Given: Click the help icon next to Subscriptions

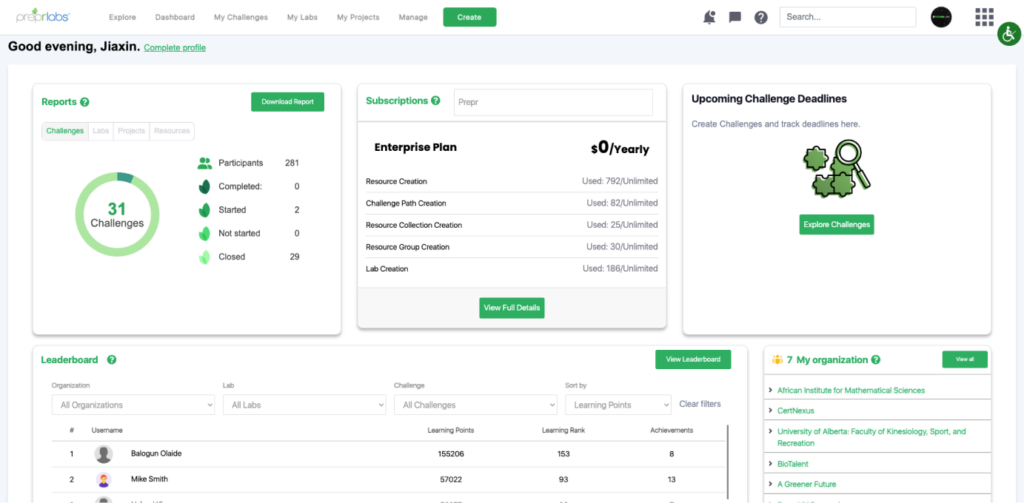Looking at the screenshot, I should [436, 101].
